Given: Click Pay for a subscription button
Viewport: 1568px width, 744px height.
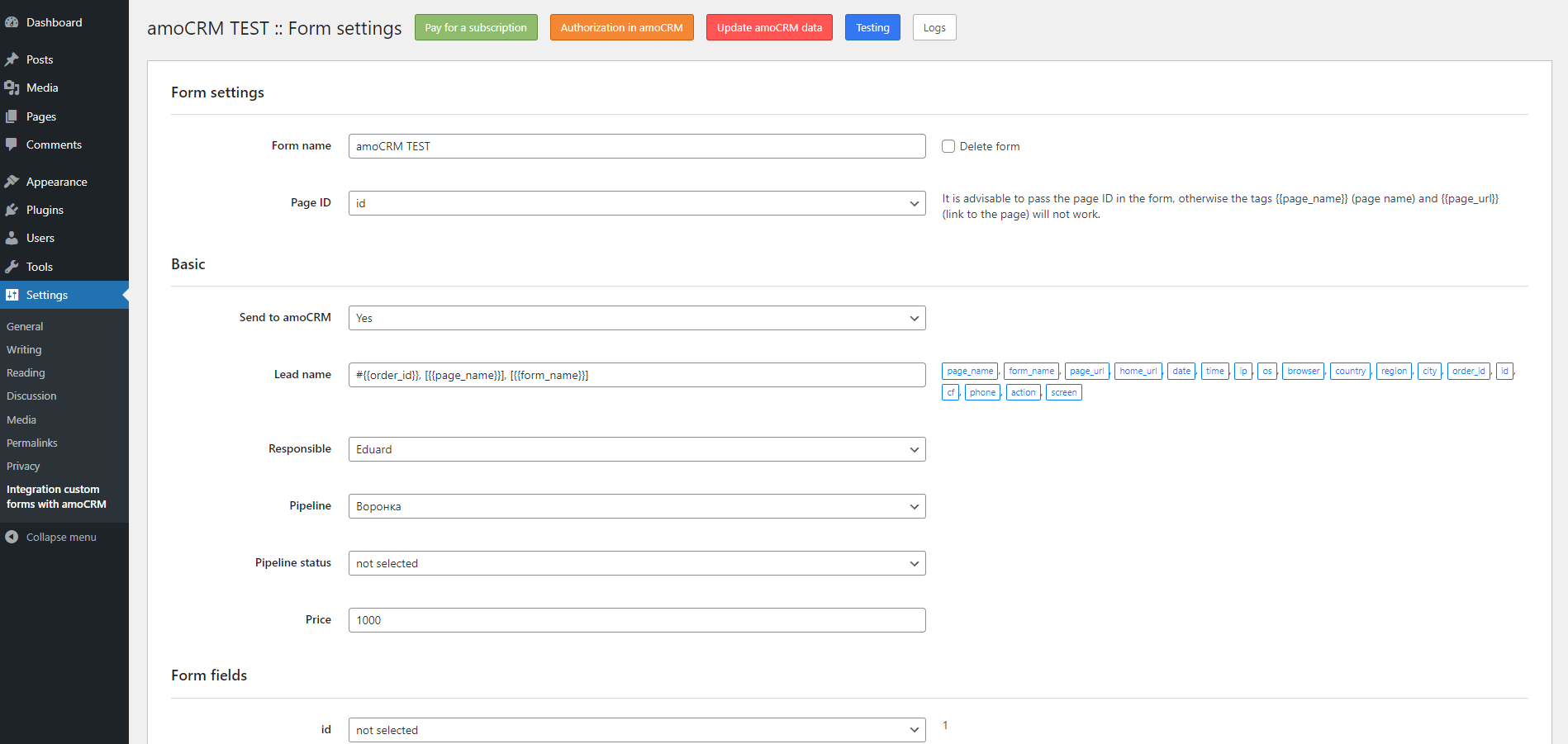Looking at the screenshot, I should (x=476, y=27).
